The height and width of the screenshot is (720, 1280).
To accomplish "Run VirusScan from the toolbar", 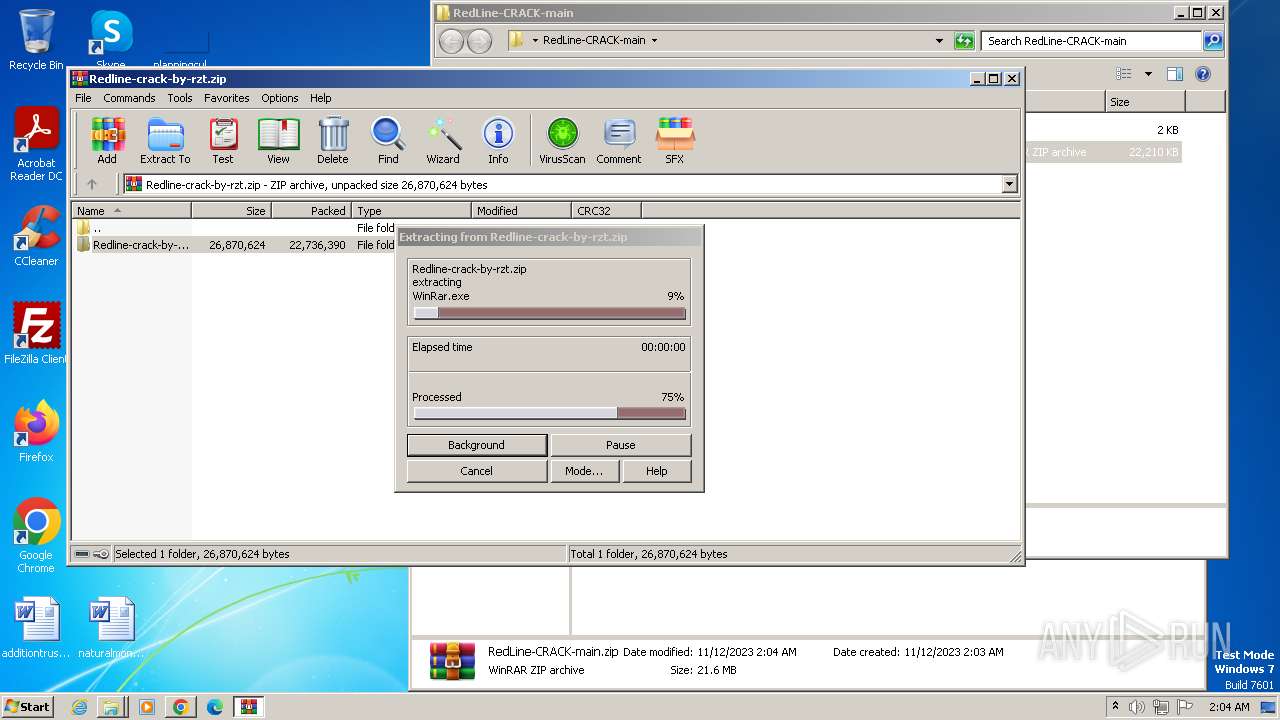I will pos(562,140).
